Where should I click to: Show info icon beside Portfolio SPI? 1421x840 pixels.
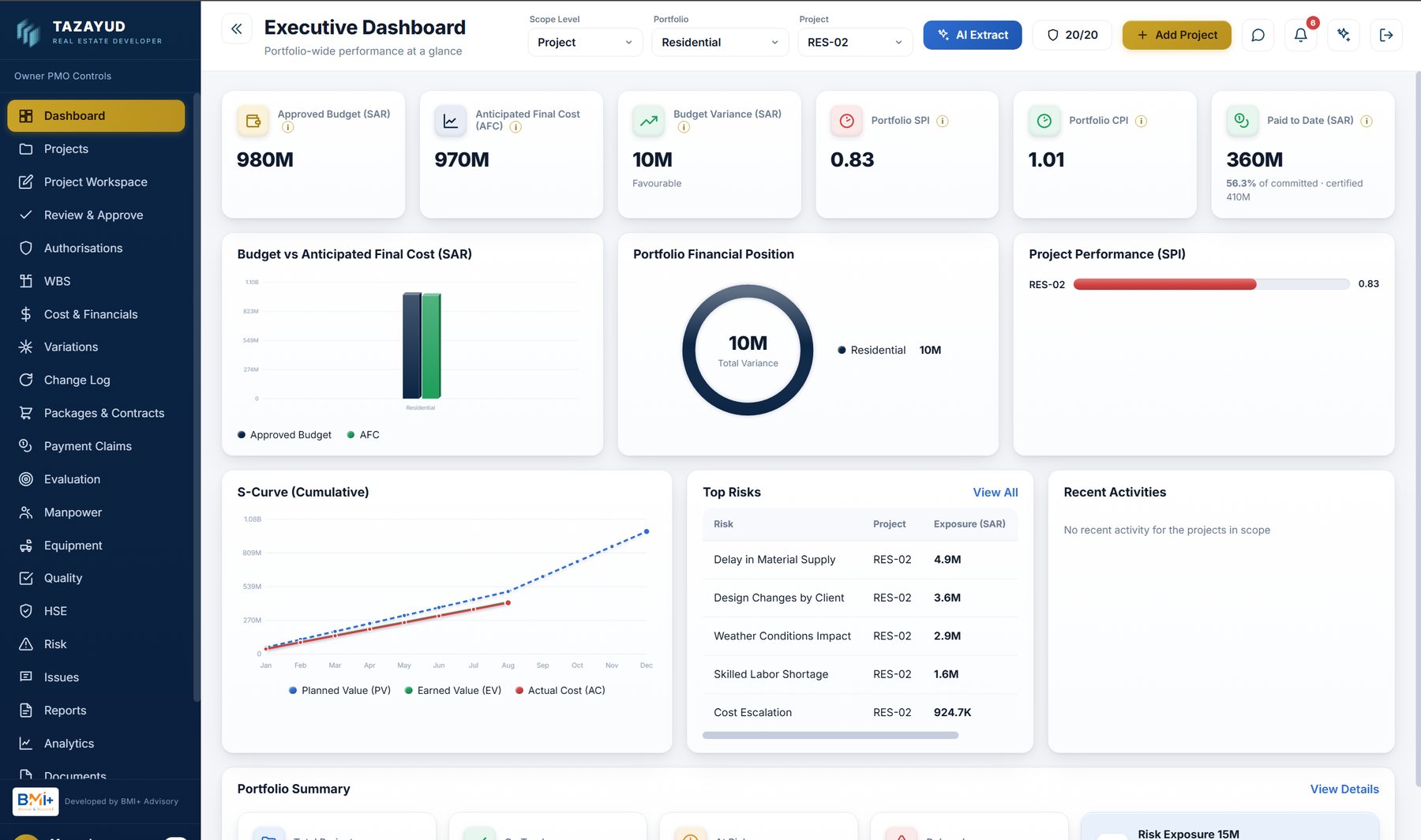point(943,121)
